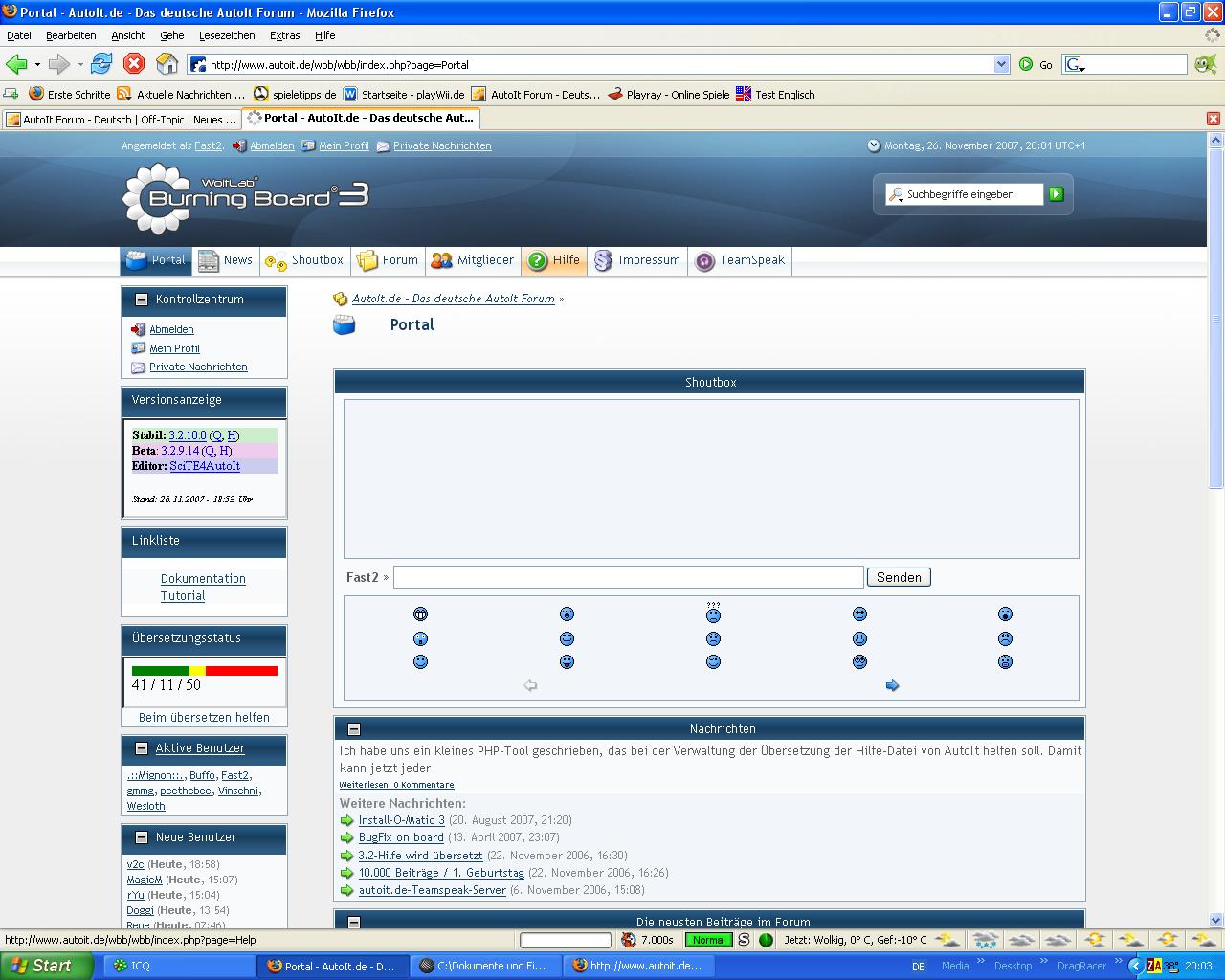Open the Shoutbox navigation item

pyautogui.click(x=304, y=260)
